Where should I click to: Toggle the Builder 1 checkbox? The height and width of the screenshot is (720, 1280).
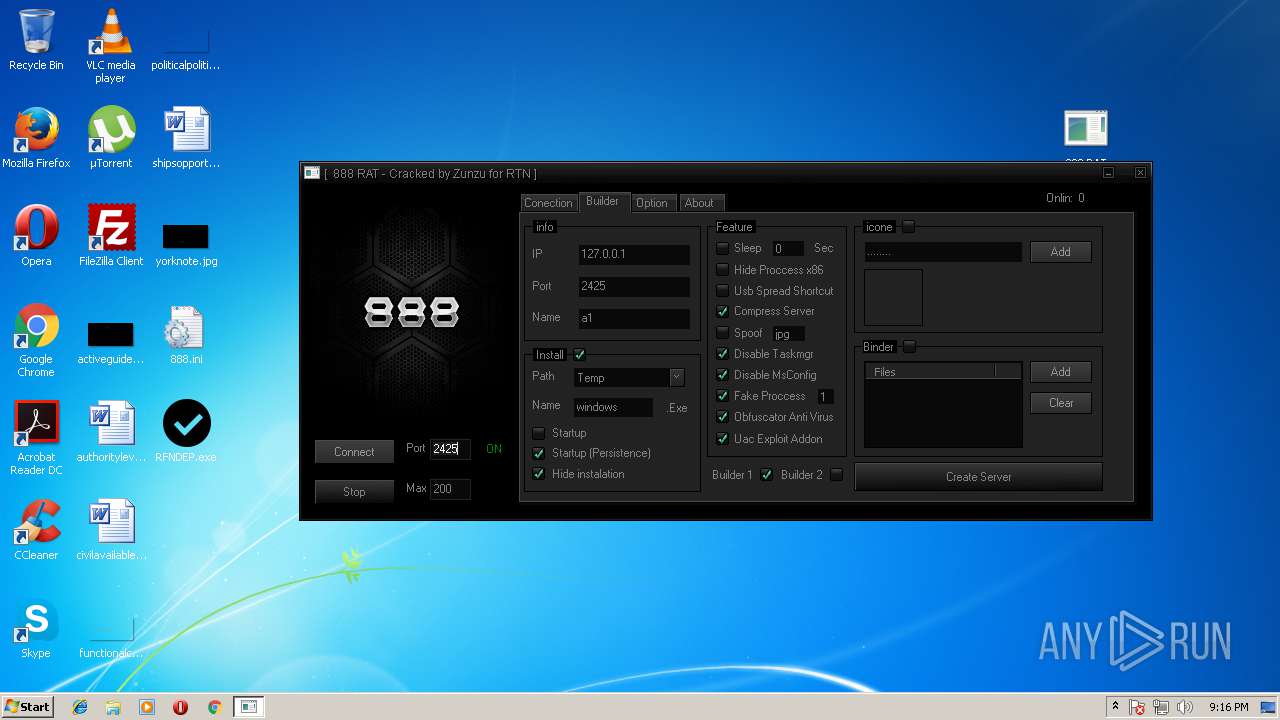(x=767, y=475)
